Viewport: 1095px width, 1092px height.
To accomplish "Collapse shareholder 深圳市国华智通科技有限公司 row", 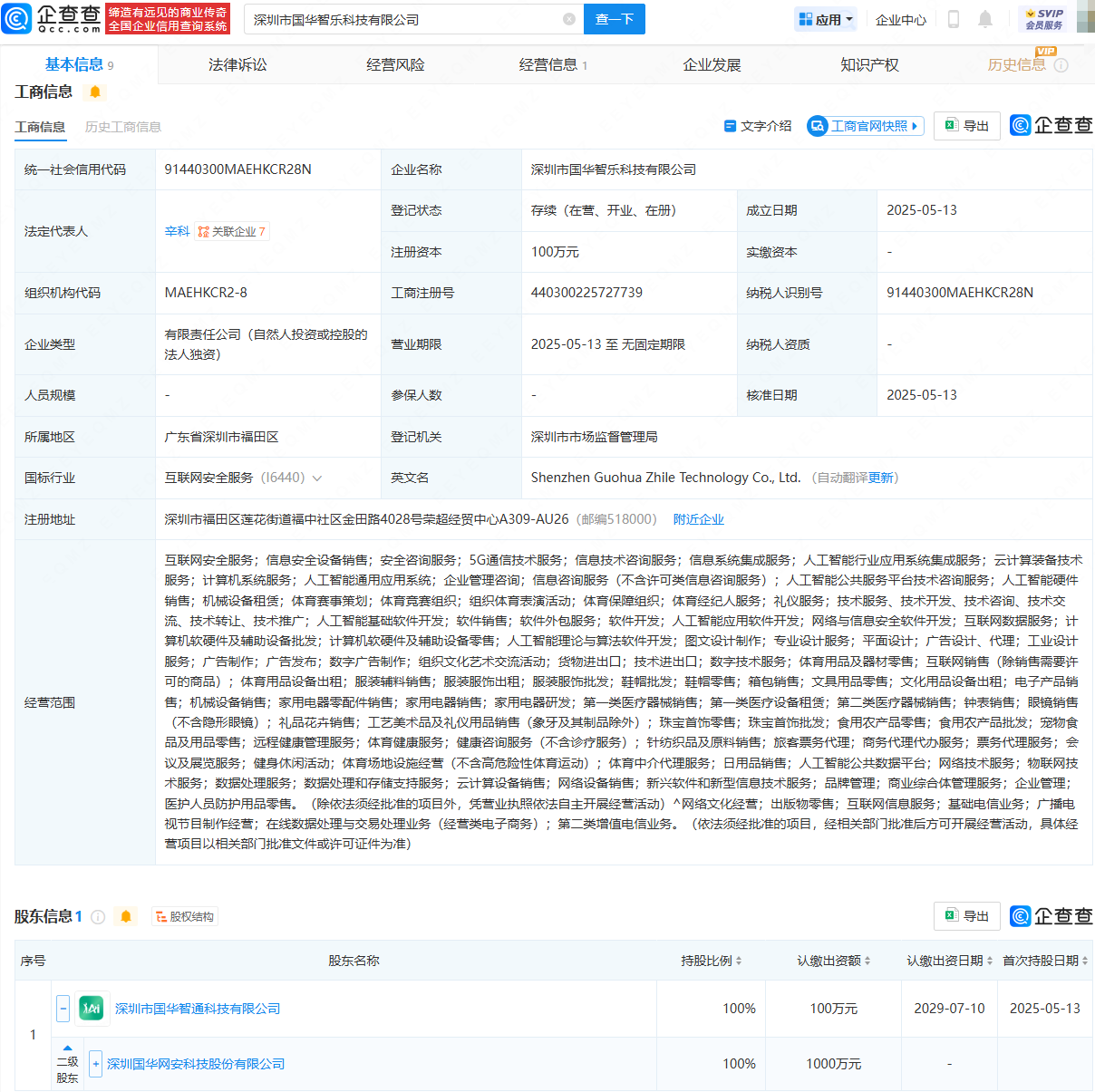I will point(63,1009).
